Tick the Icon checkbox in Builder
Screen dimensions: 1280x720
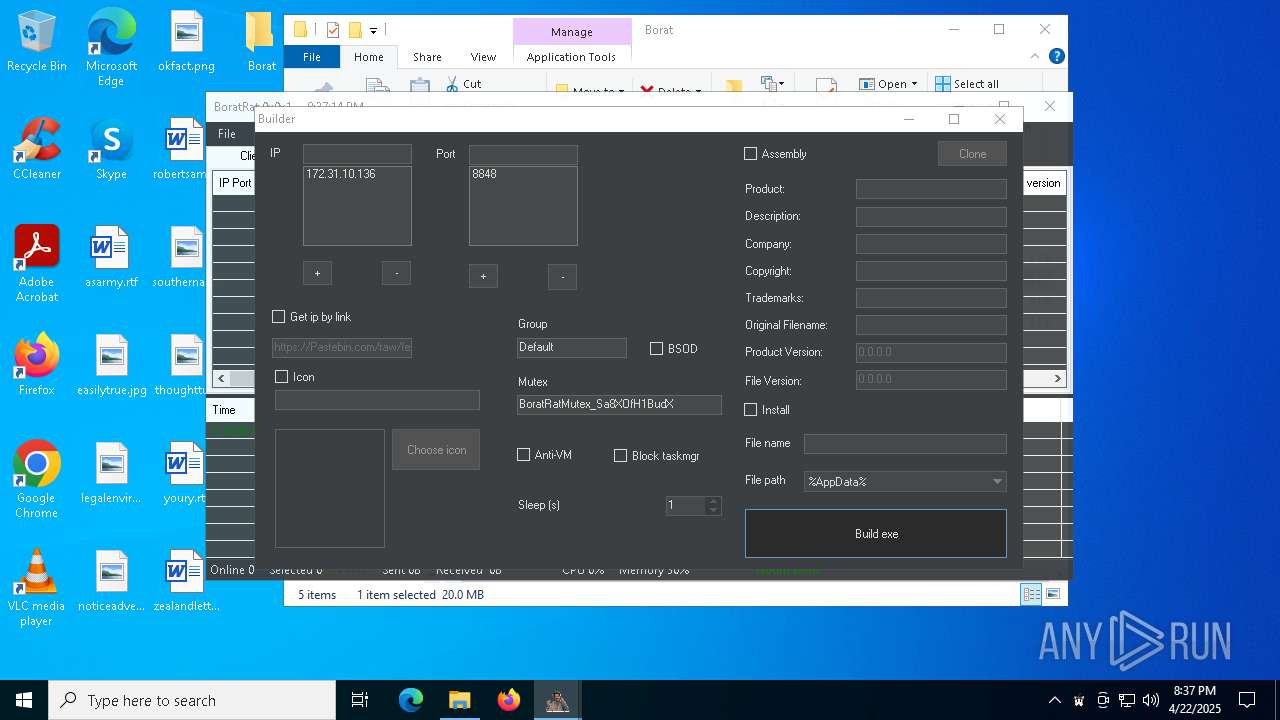[281, 377]
